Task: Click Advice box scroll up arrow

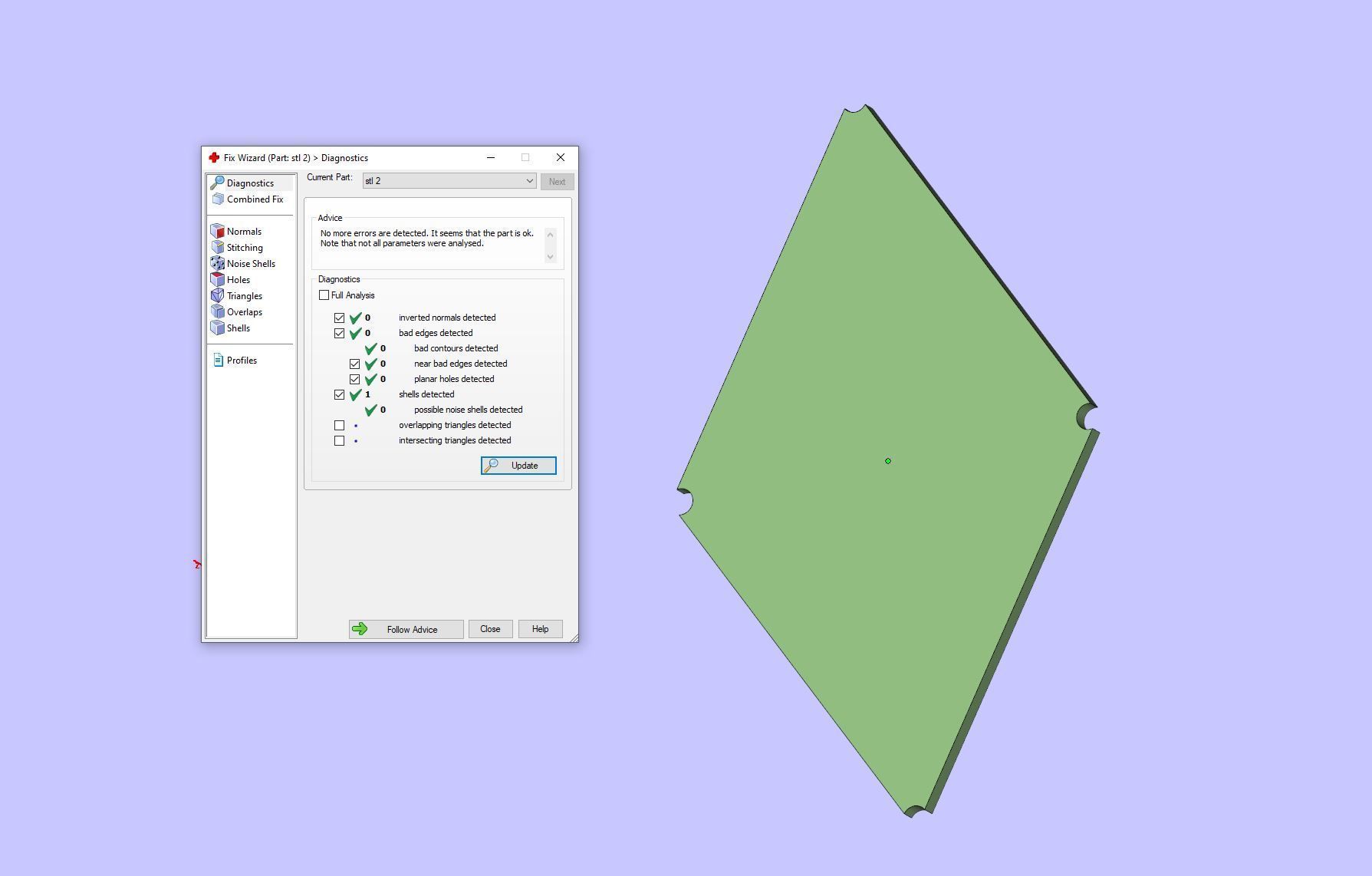Action: tap(550, 234)
